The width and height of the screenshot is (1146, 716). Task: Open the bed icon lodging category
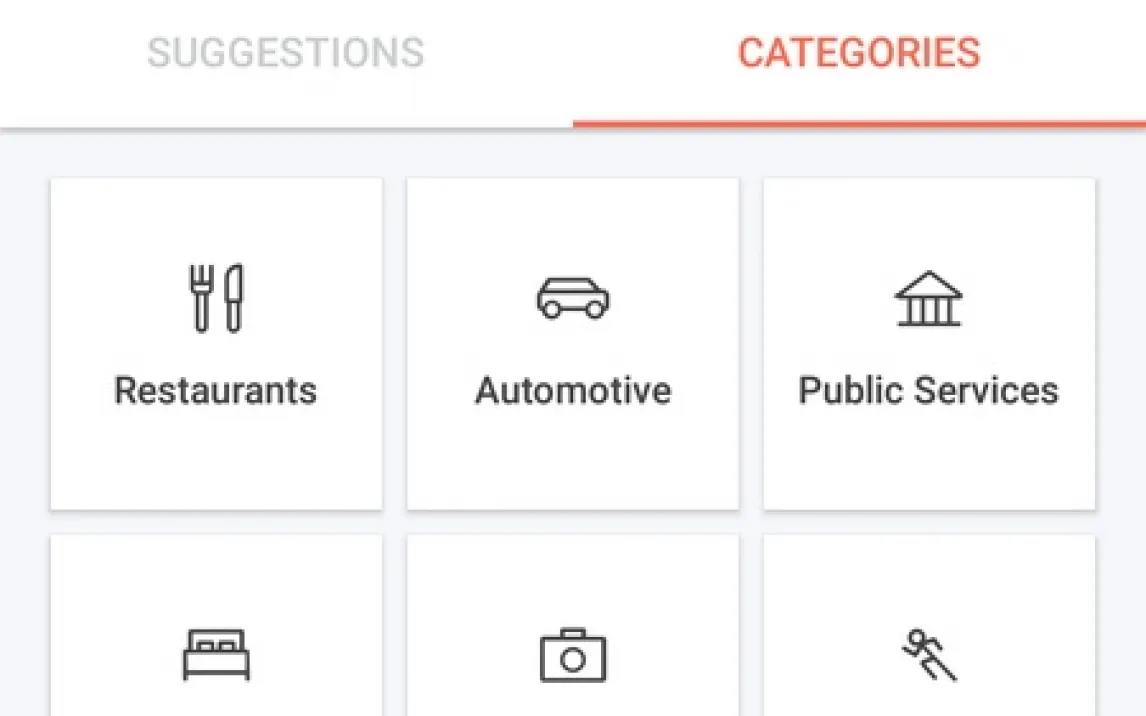pos(216,654)
